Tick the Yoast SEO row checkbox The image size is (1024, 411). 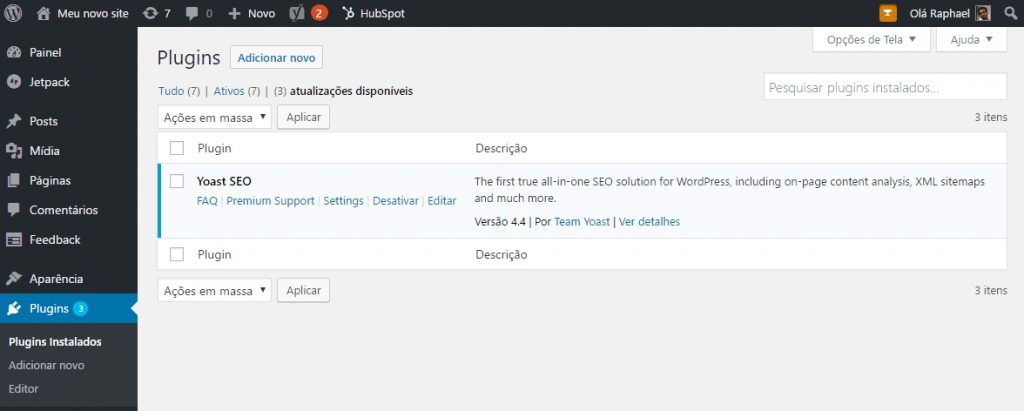[x=176, y=181]
